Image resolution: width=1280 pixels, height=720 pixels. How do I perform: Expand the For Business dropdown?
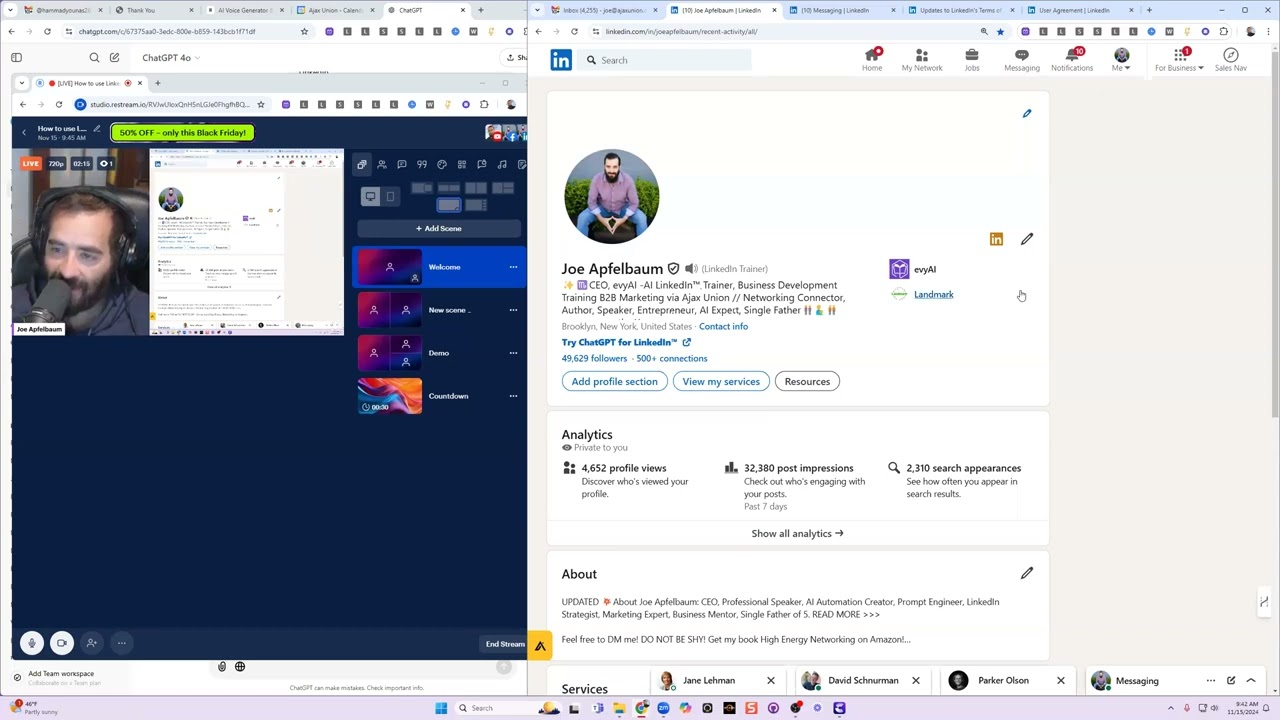[1179, 61]
